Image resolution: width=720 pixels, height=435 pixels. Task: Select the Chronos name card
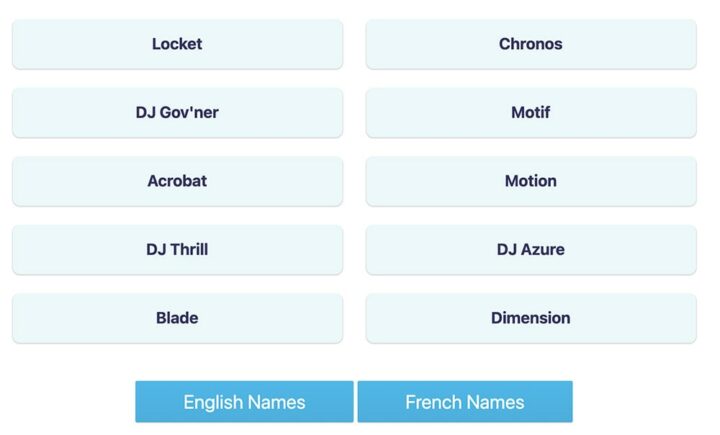[x=530, y=44]
